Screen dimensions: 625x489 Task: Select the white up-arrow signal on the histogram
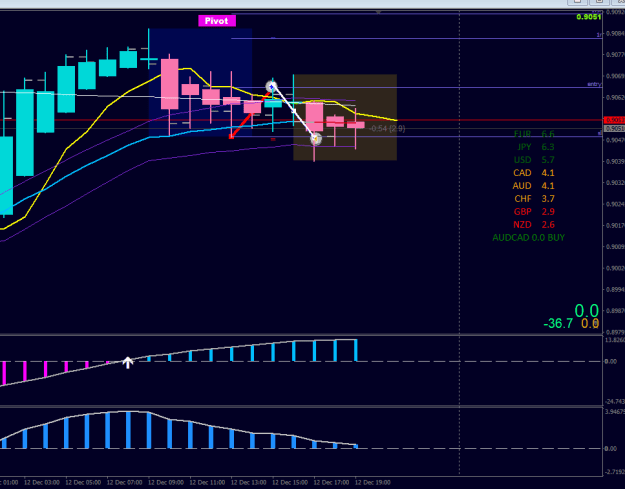tap(128, 362)
